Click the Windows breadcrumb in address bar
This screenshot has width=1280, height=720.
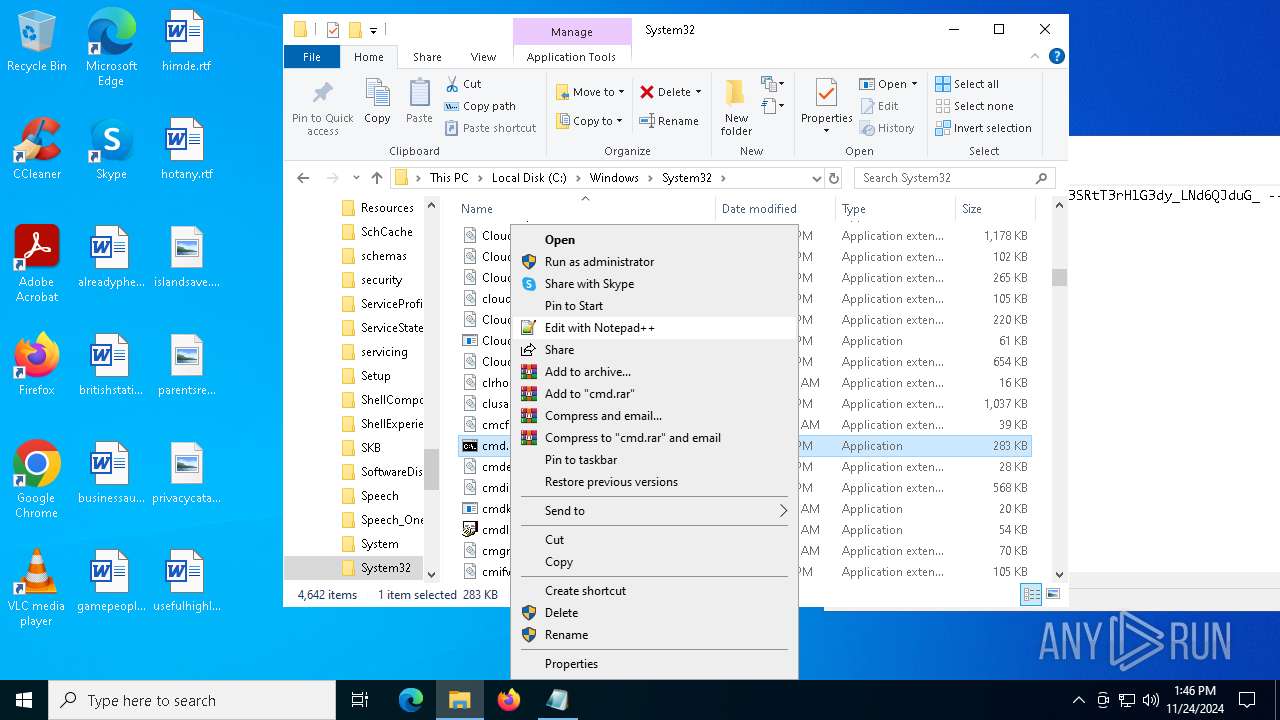click(x=614, y=178)
